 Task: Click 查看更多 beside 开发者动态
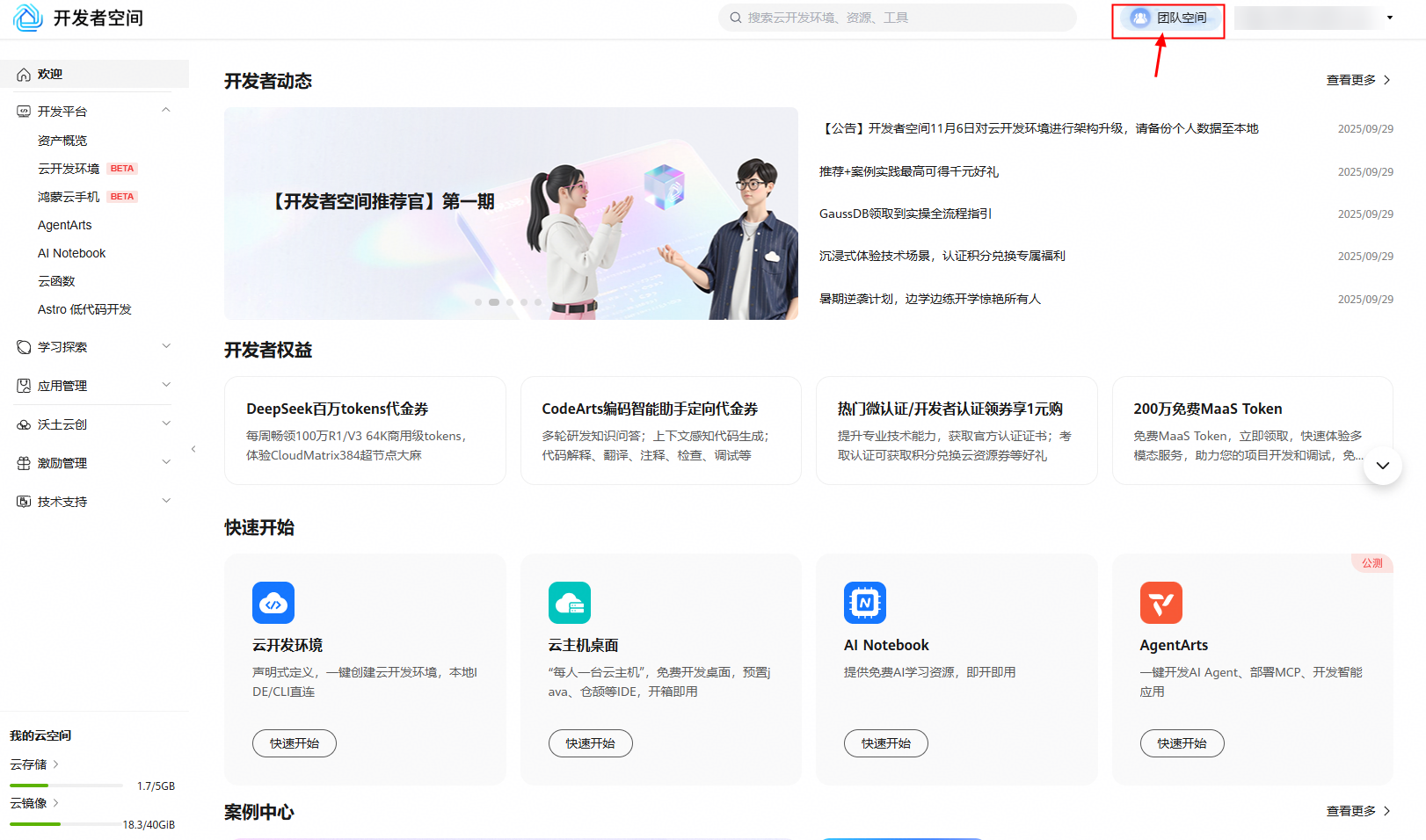pos(1358,80)
